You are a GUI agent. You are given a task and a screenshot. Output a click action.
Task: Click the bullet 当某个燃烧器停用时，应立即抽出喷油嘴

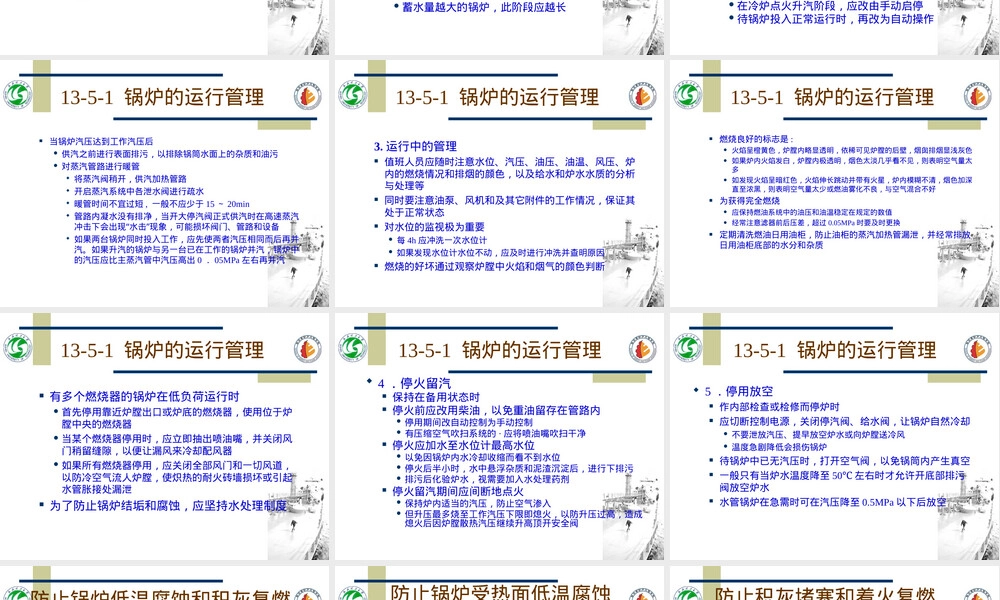point(177,444)
